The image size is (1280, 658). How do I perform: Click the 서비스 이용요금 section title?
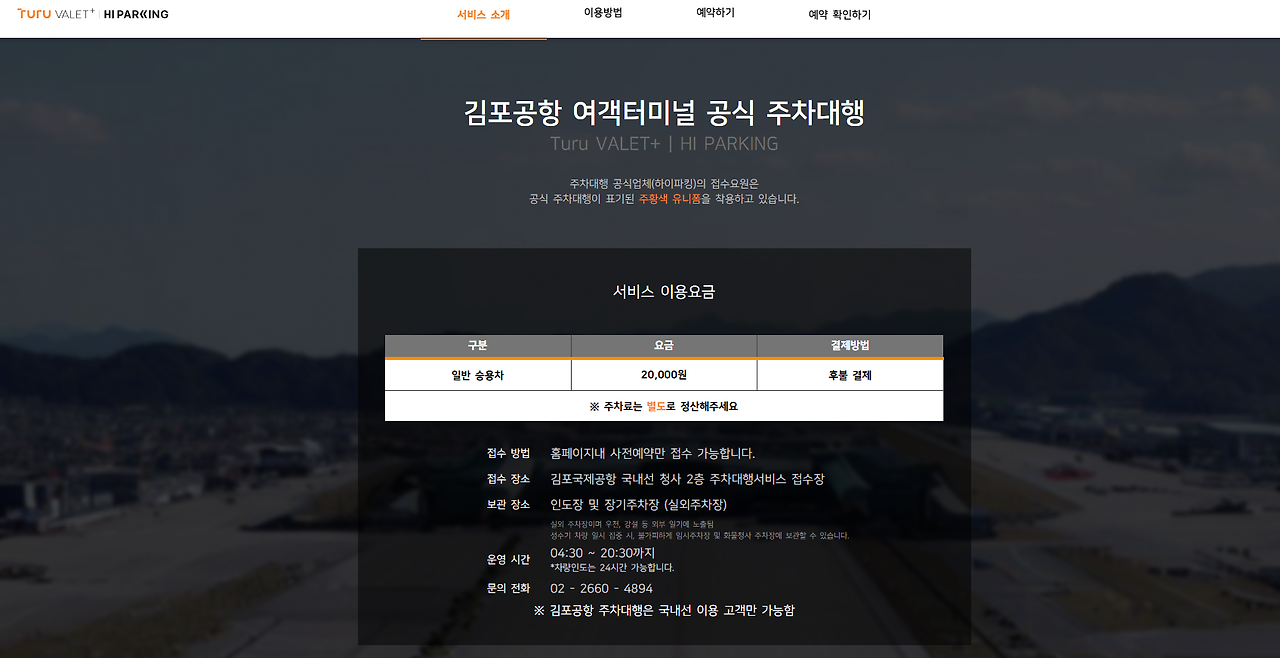pyautogui.click(x=664, y=292)
